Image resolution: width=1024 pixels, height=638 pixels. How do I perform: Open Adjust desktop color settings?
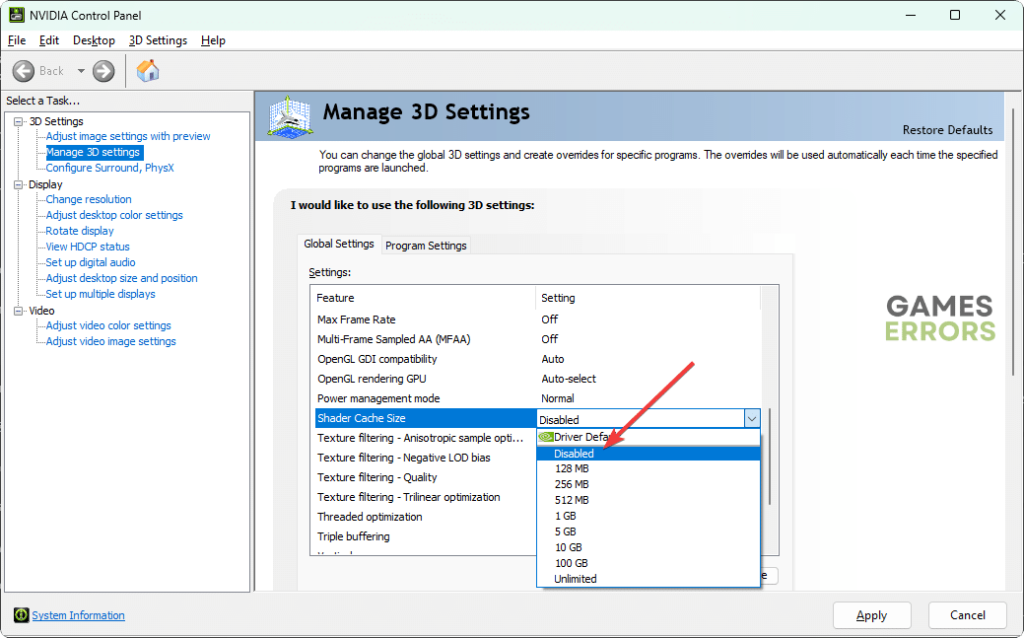coord(114,215)
